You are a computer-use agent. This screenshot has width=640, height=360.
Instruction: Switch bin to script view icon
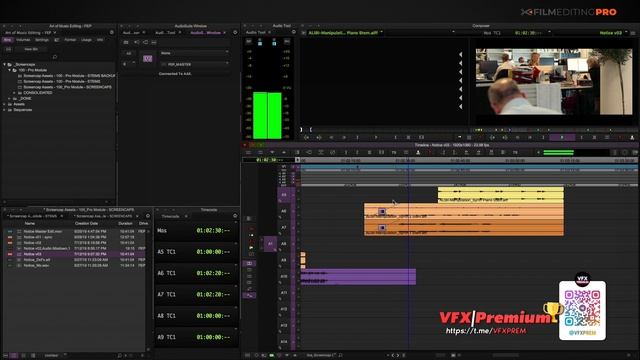33,356
